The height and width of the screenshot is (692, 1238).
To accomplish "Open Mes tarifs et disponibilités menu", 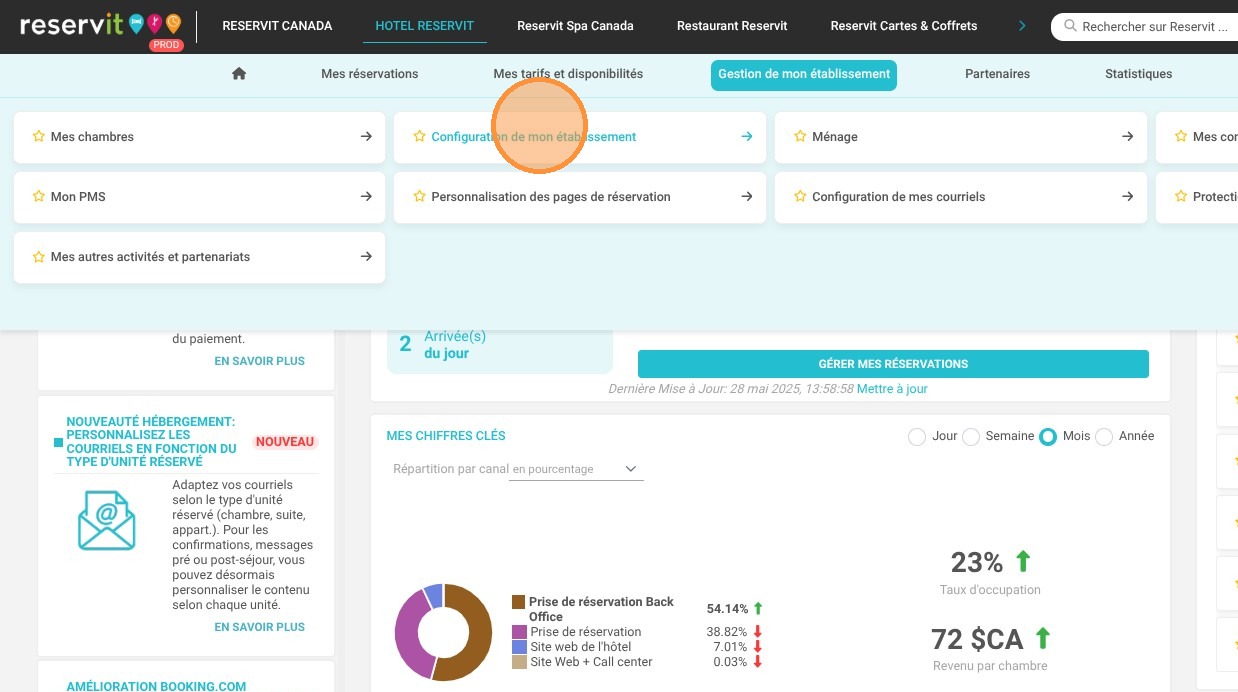I will click(568, 74).
